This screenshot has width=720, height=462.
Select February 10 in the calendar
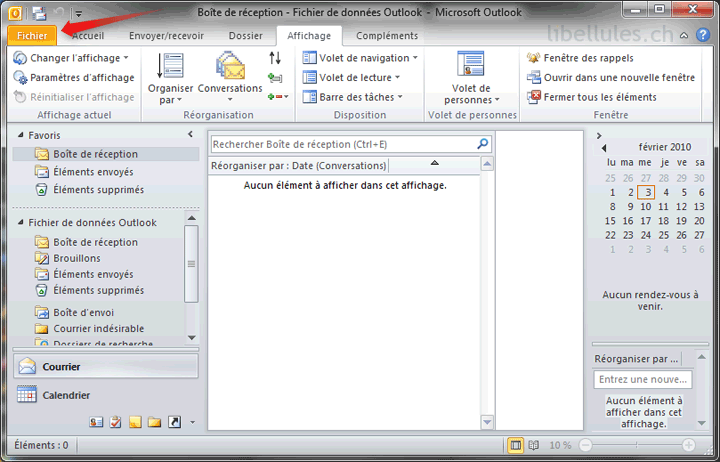[x=646, y=207]
